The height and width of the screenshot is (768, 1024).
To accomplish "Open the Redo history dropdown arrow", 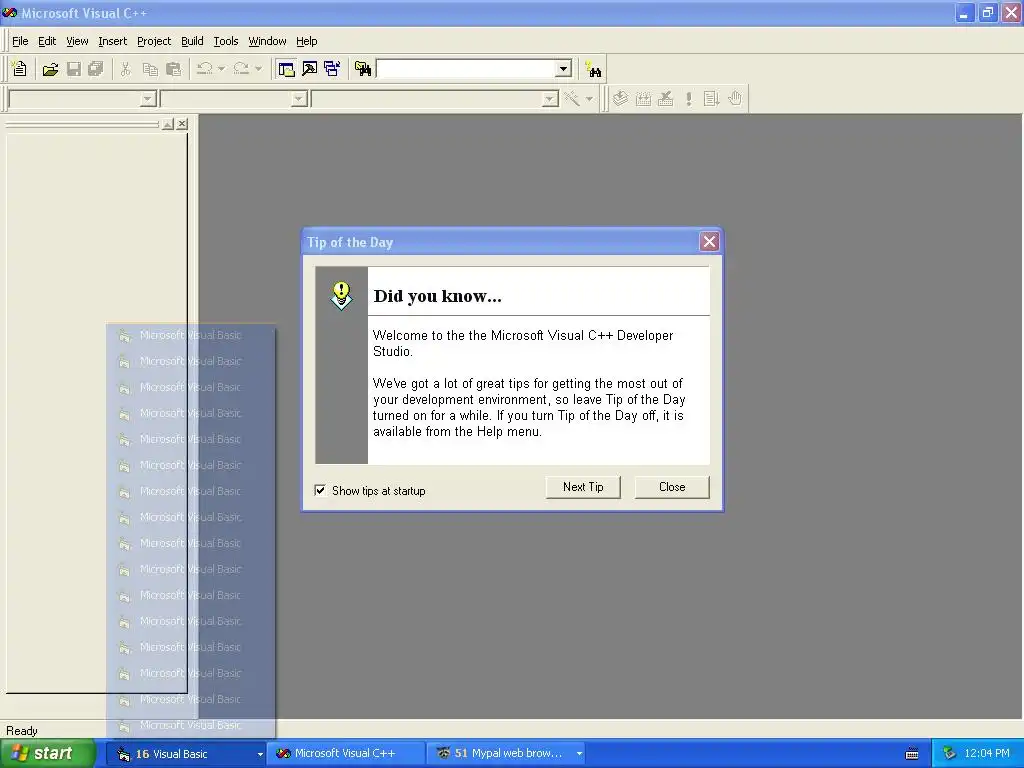I will (x=258, y=69).
